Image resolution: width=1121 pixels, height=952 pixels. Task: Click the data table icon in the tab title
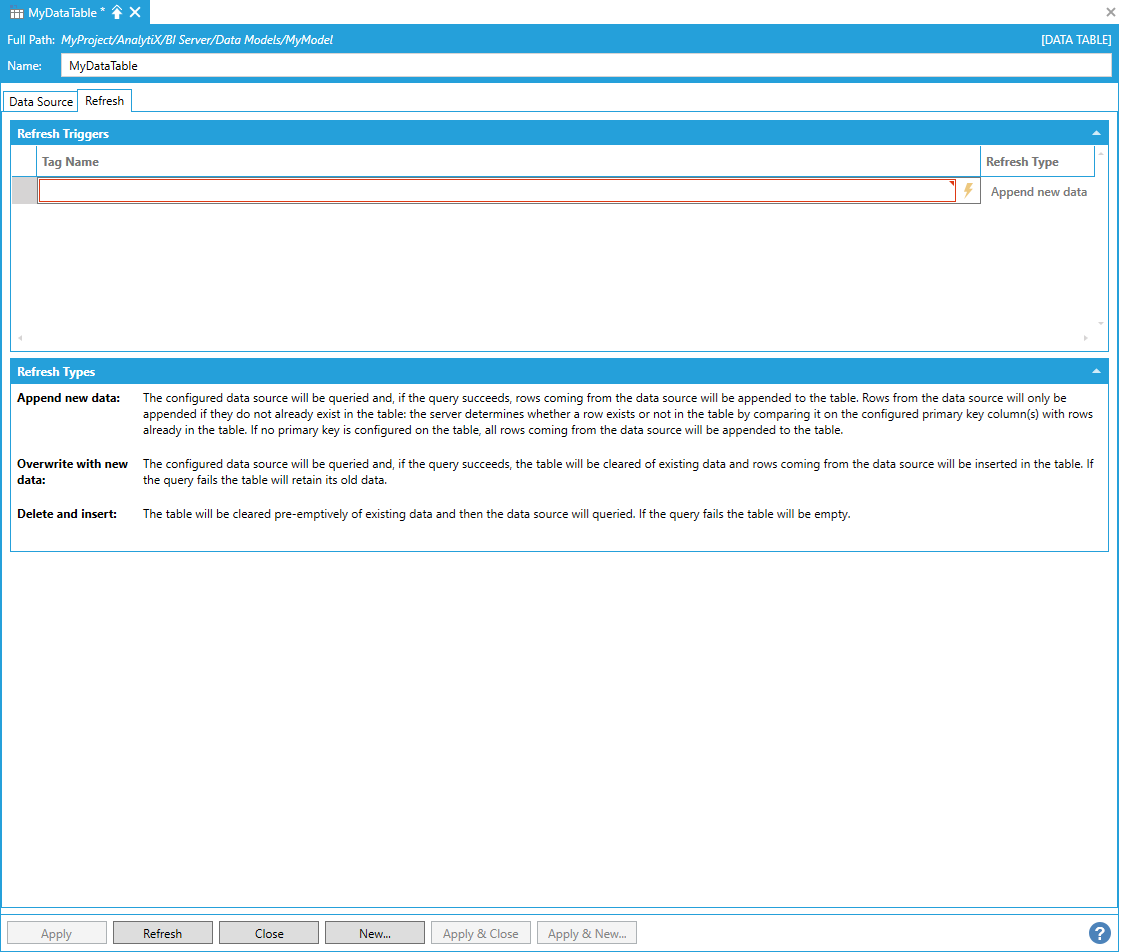(x=17, y=12)
